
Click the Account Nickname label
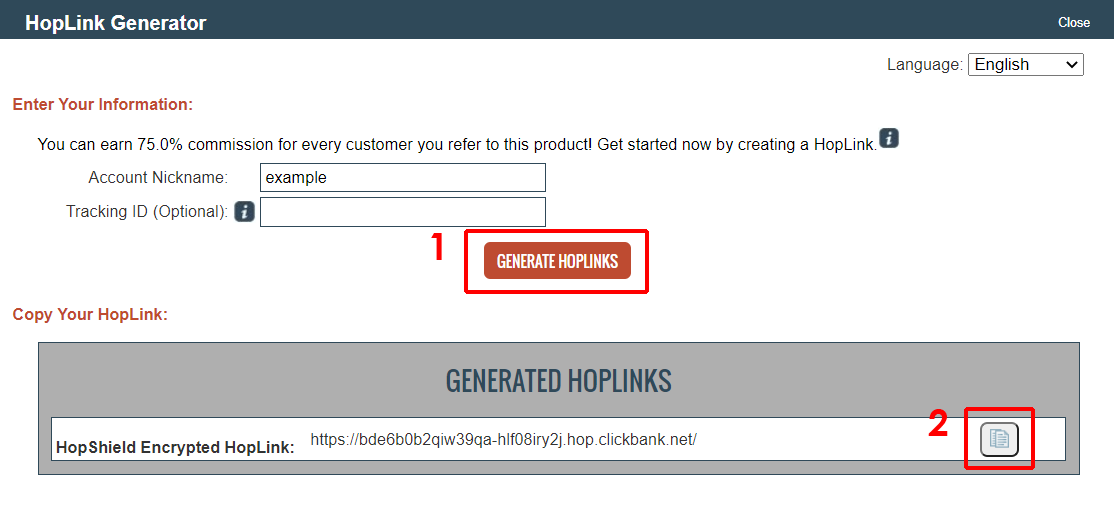coord(158,178)
